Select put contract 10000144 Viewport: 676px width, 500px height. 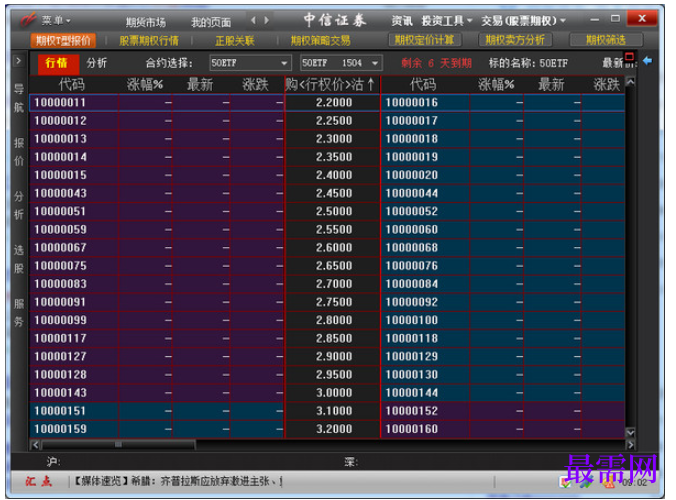[x=412, y=393]
